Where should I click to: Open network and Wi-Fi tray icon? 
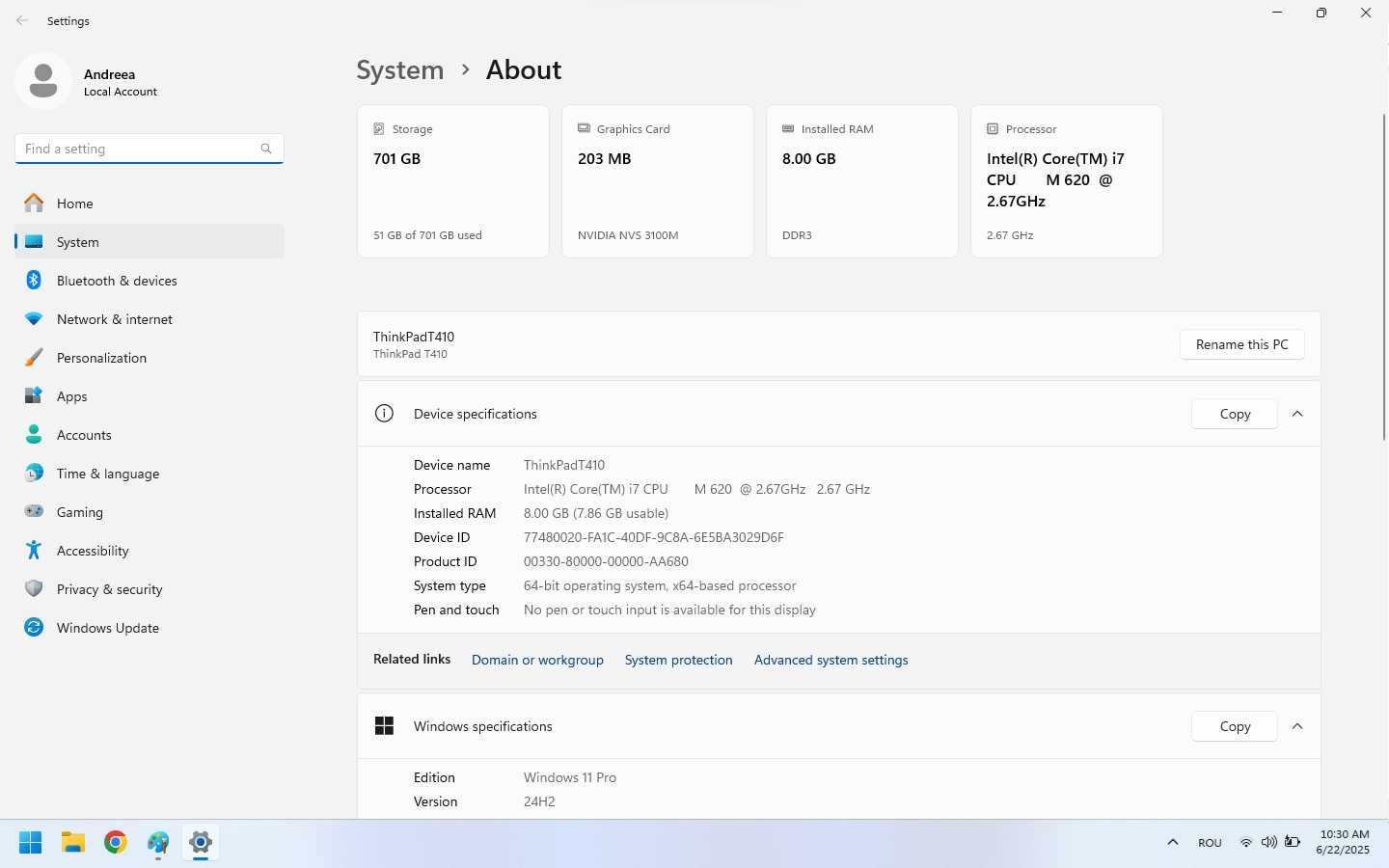[x=1246, y=843]
